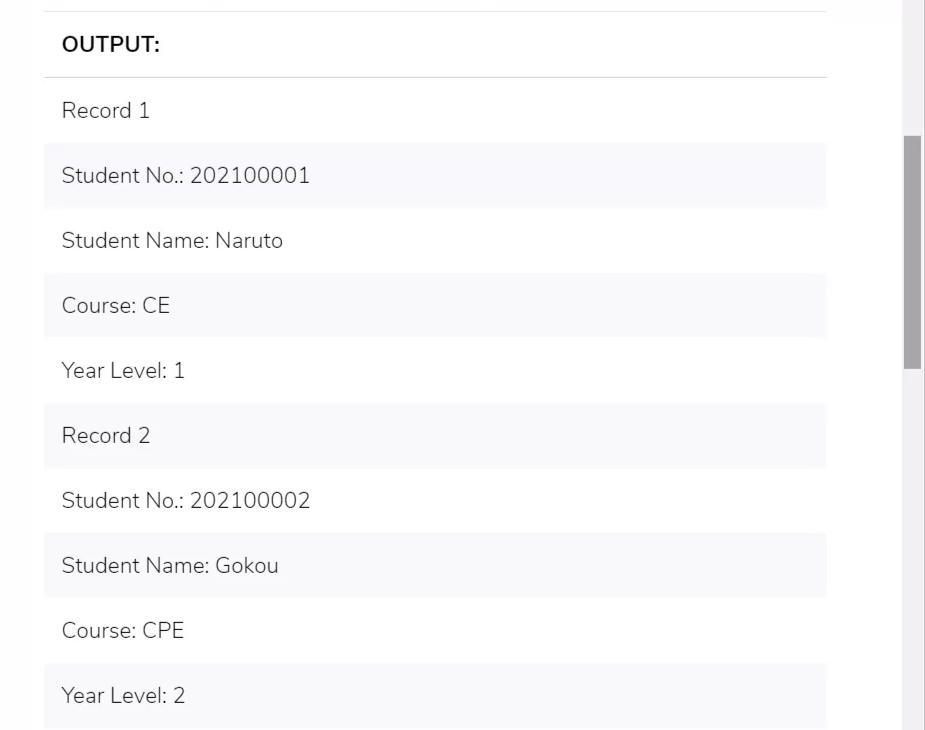Viewport: 925px width, 730px height.
Task: Click the Year Level: 2 row
Action: pyautogui.click(x=435, y=695)
